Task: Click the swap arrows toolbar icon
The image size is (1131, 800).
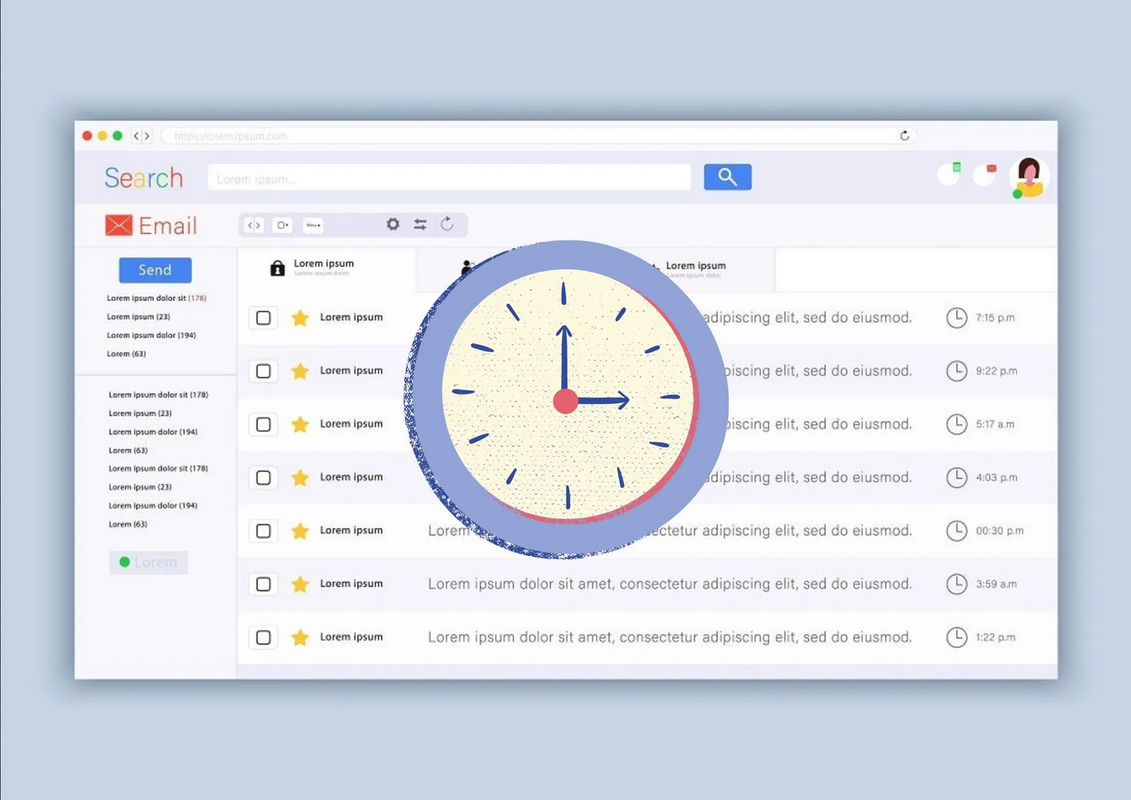Action: pos(420,224)
